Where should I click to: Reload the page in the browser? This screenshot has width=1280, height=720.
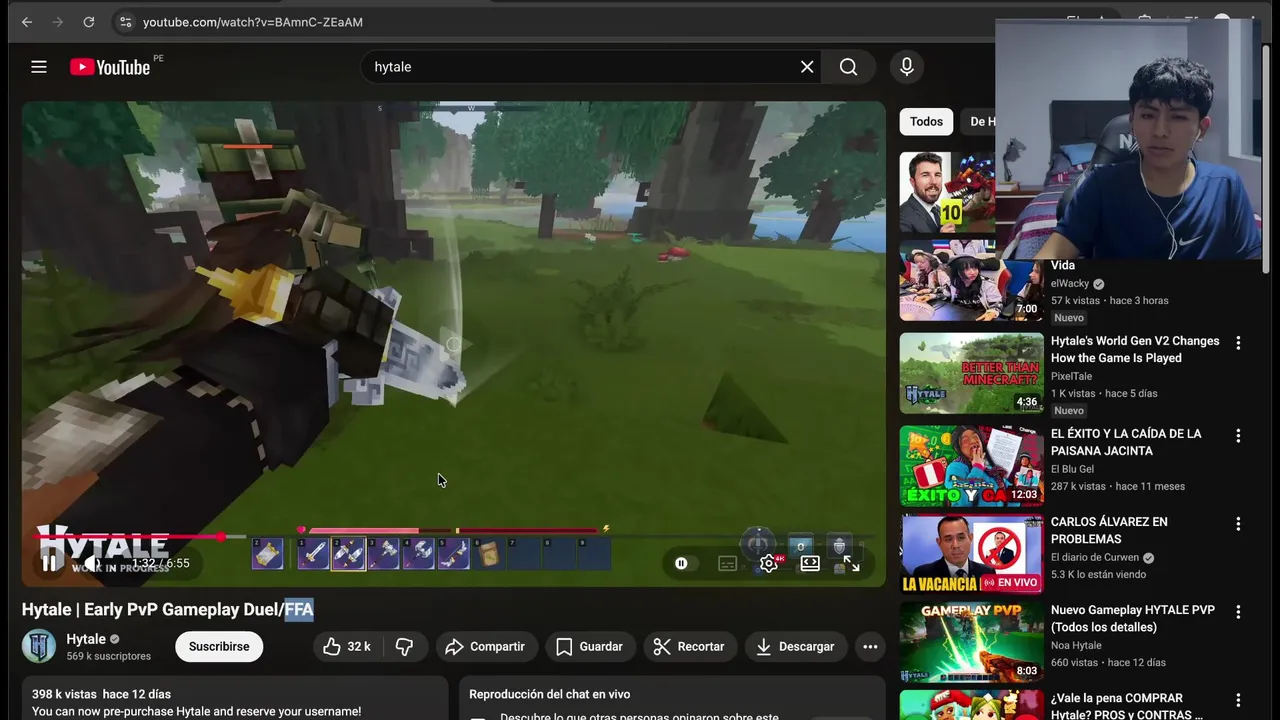point(89,22)
